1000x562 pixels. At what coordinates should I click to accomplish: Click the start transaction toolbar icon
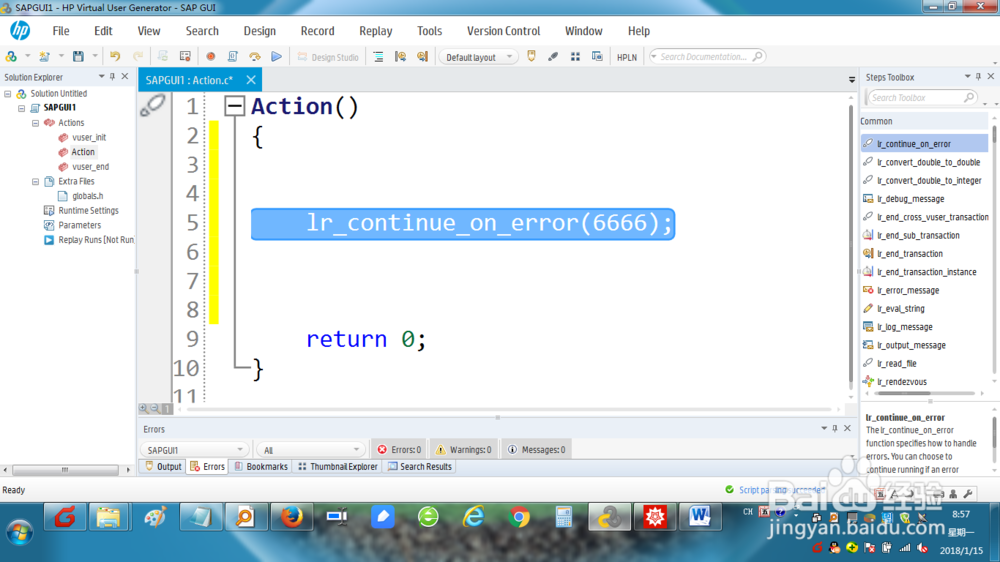click(401, 57)
